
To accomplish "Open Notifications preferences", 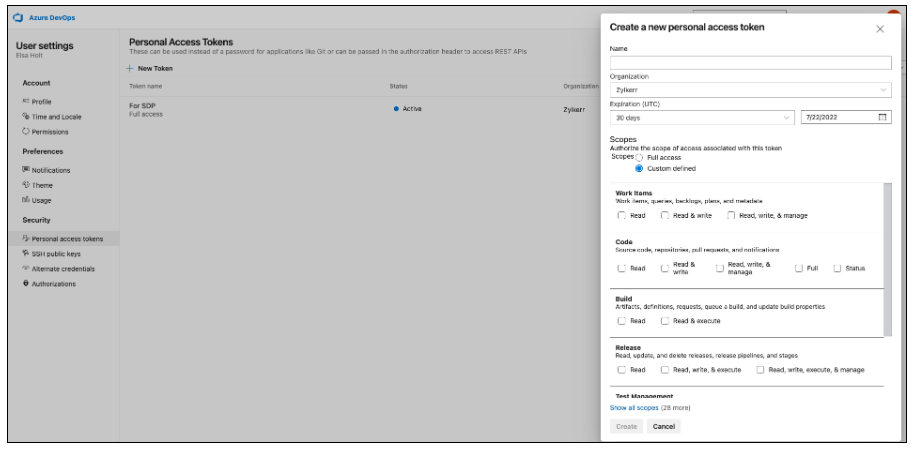I will [x=51, y=170].
